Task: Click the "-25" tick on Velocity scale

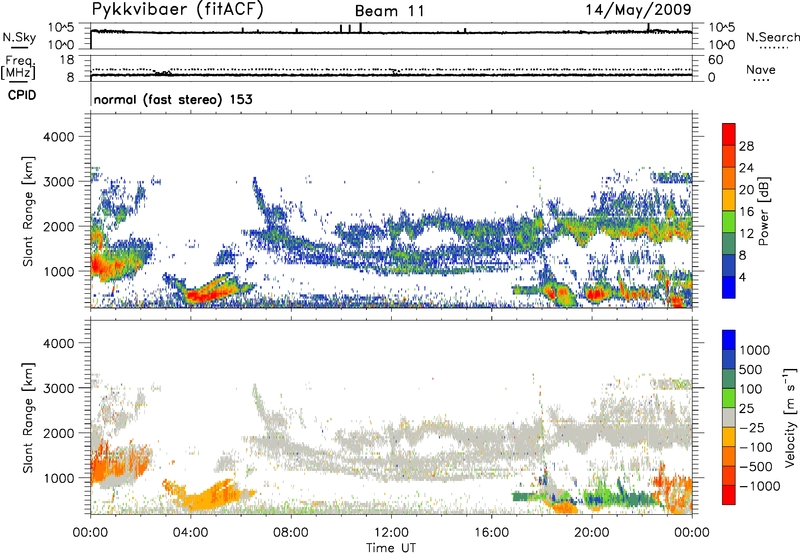Action: pyautogui.click(x=751, y=427)
